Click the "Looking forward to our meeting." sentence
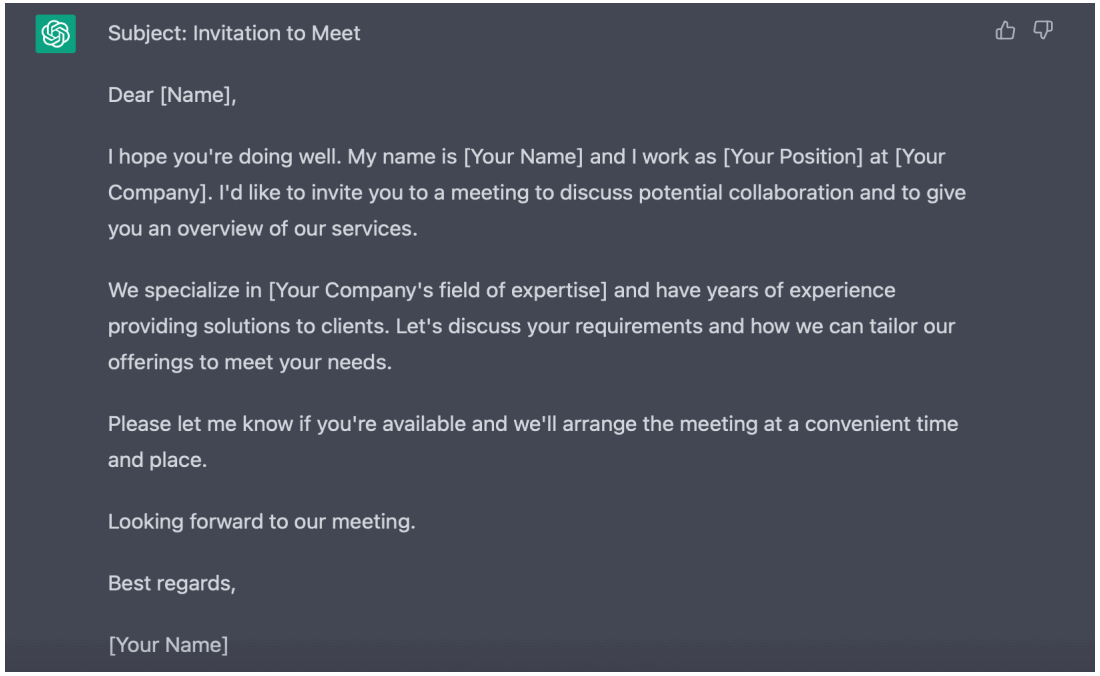Viewport: 1100px width, 676px height. (261, 521)
